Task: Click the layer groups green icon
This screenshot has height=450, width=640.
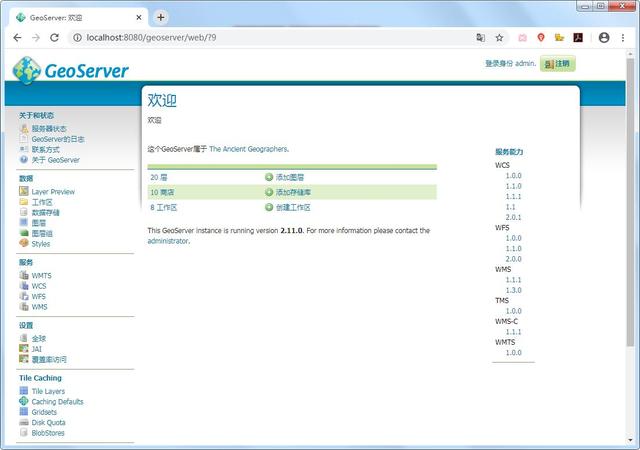Action: (x=24, y=233)
